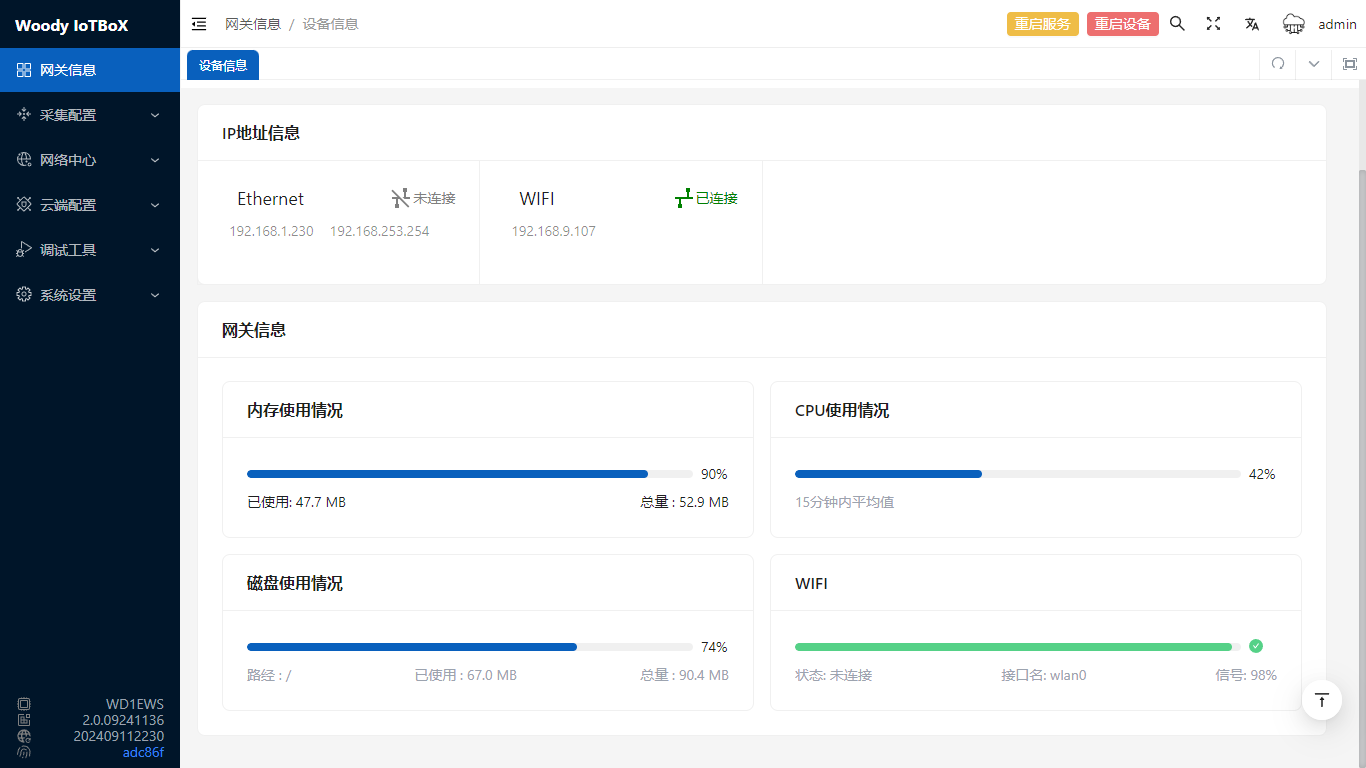Open the search magnifier icon
The width and height of the screenshot is (1366, 768).
tap(1177, 24)
